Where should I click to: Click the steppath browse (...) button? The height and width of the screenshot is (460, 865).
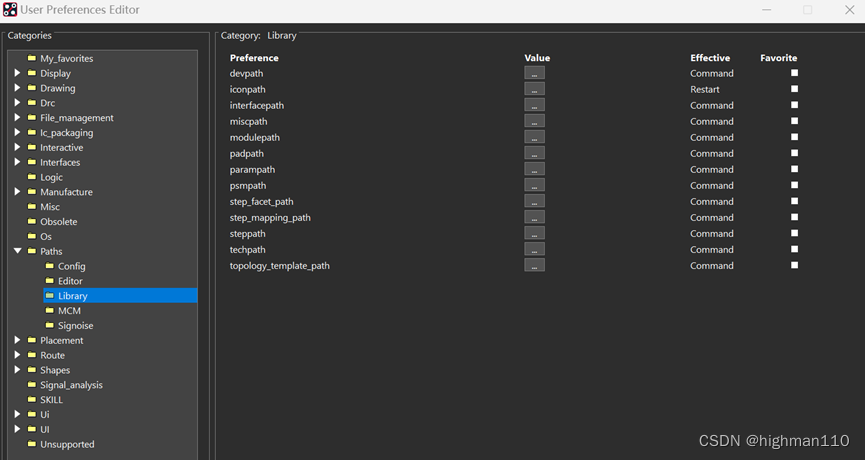(534, 233)
